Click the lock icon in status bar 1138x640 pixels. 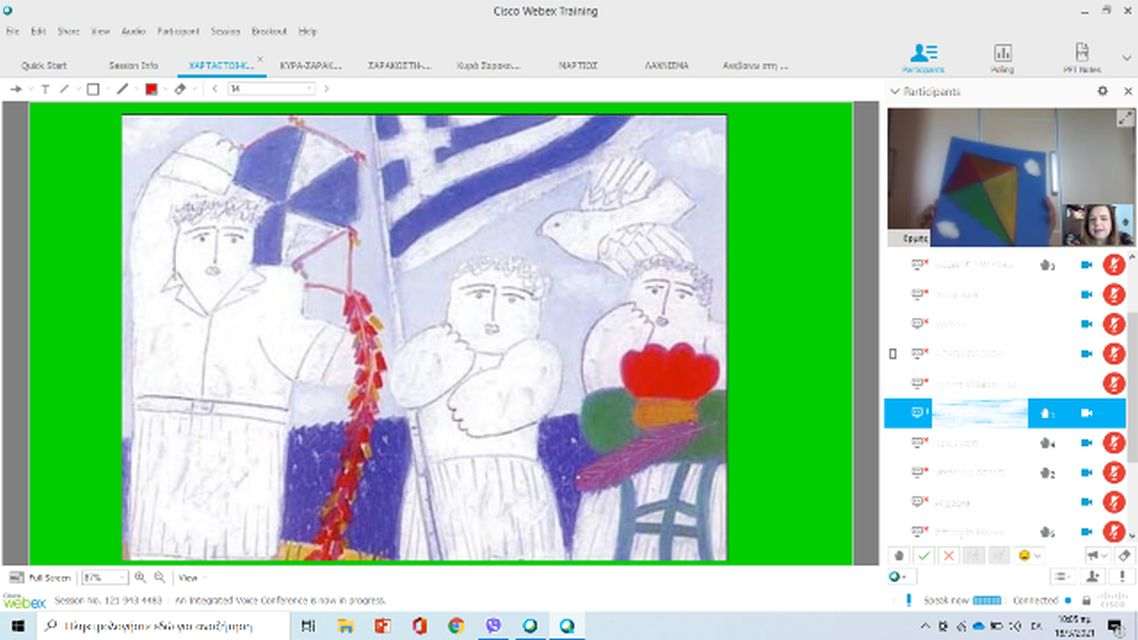click(1086, 601)
